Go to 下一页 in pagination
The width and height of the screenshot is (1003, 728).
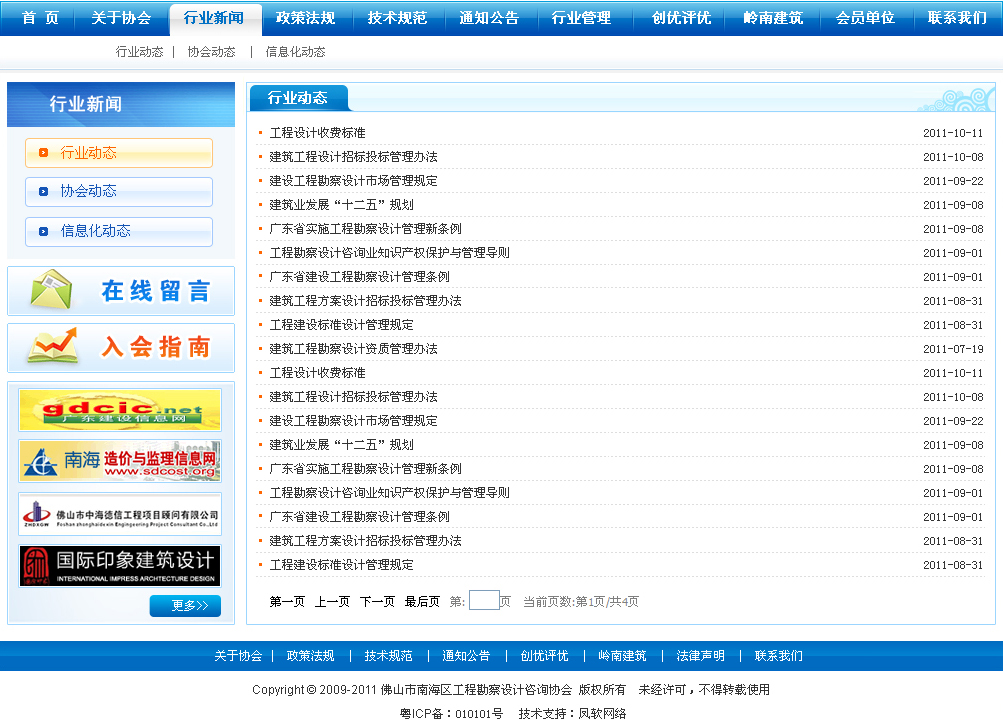[x=377, y=602]
